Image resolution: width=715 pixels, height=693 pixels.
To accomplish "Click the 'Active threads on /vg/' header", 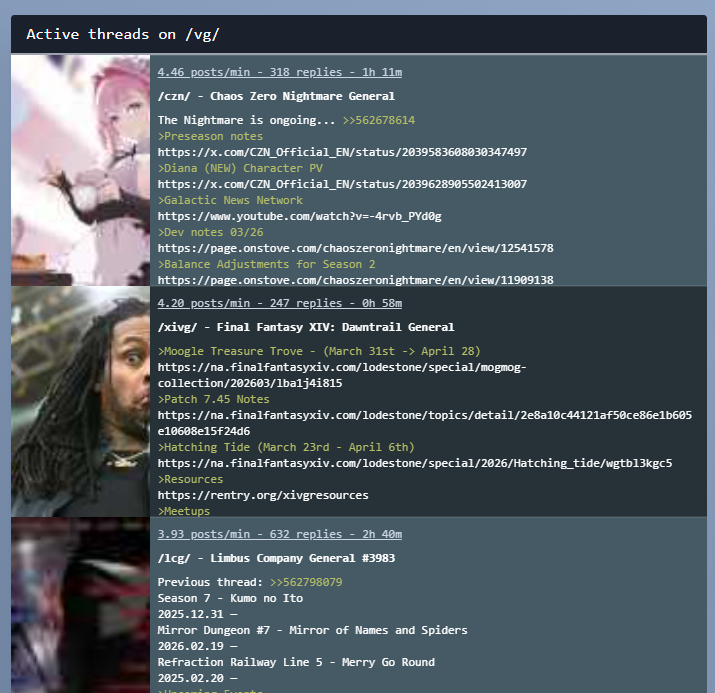I will pos(123,34).
